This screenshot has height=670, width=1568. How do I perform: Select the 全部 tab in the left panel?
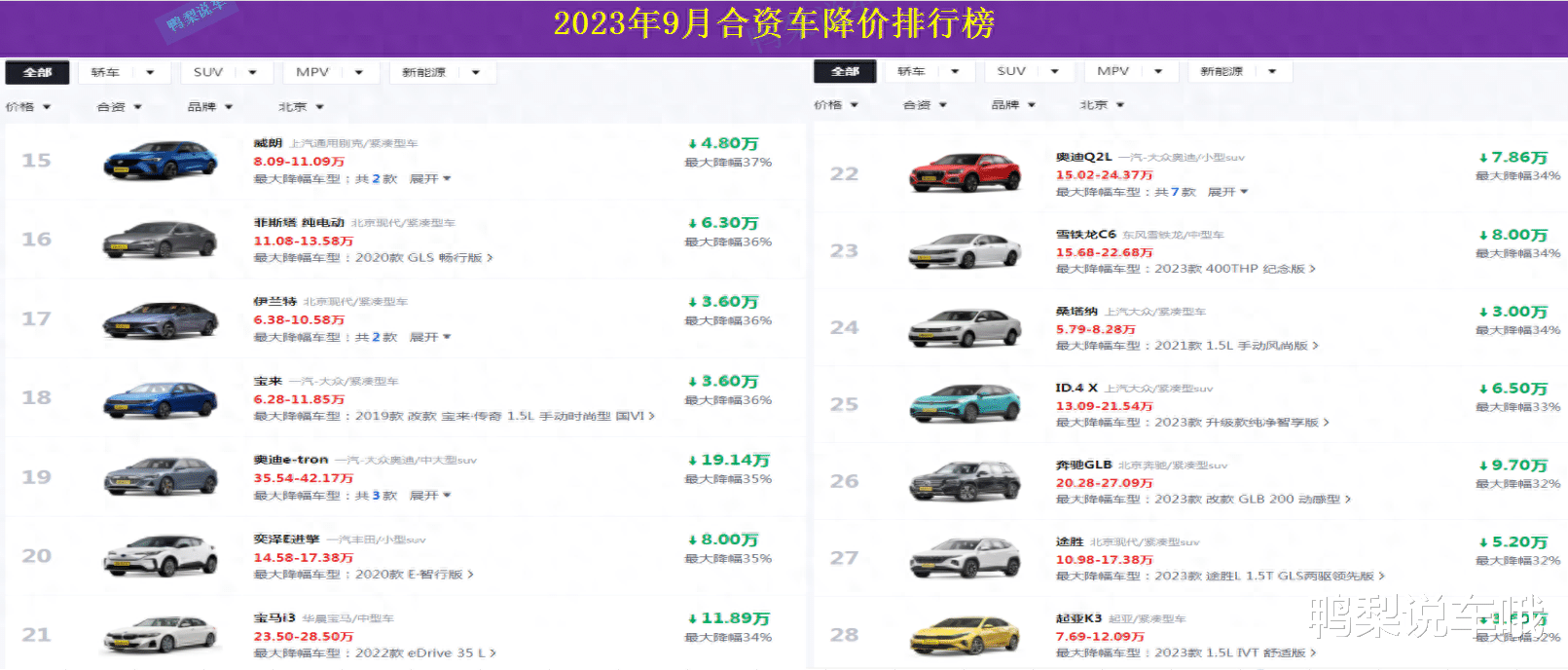coord(37,72)
